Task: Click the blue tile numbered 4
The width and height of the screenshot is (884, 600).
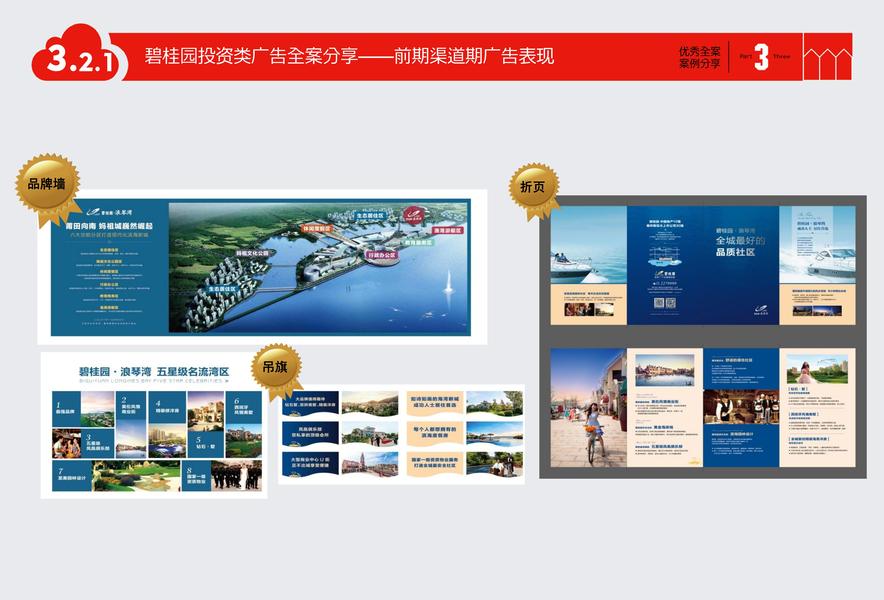Action: (x=167, y=408)
